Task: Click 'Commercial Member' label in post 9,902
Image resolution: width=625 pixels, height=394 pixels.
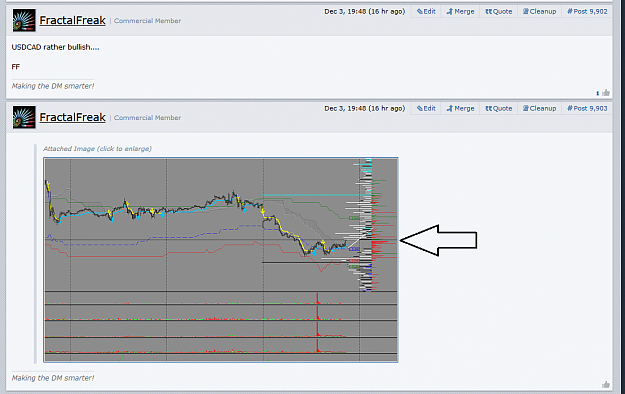Action: (147, 21)
